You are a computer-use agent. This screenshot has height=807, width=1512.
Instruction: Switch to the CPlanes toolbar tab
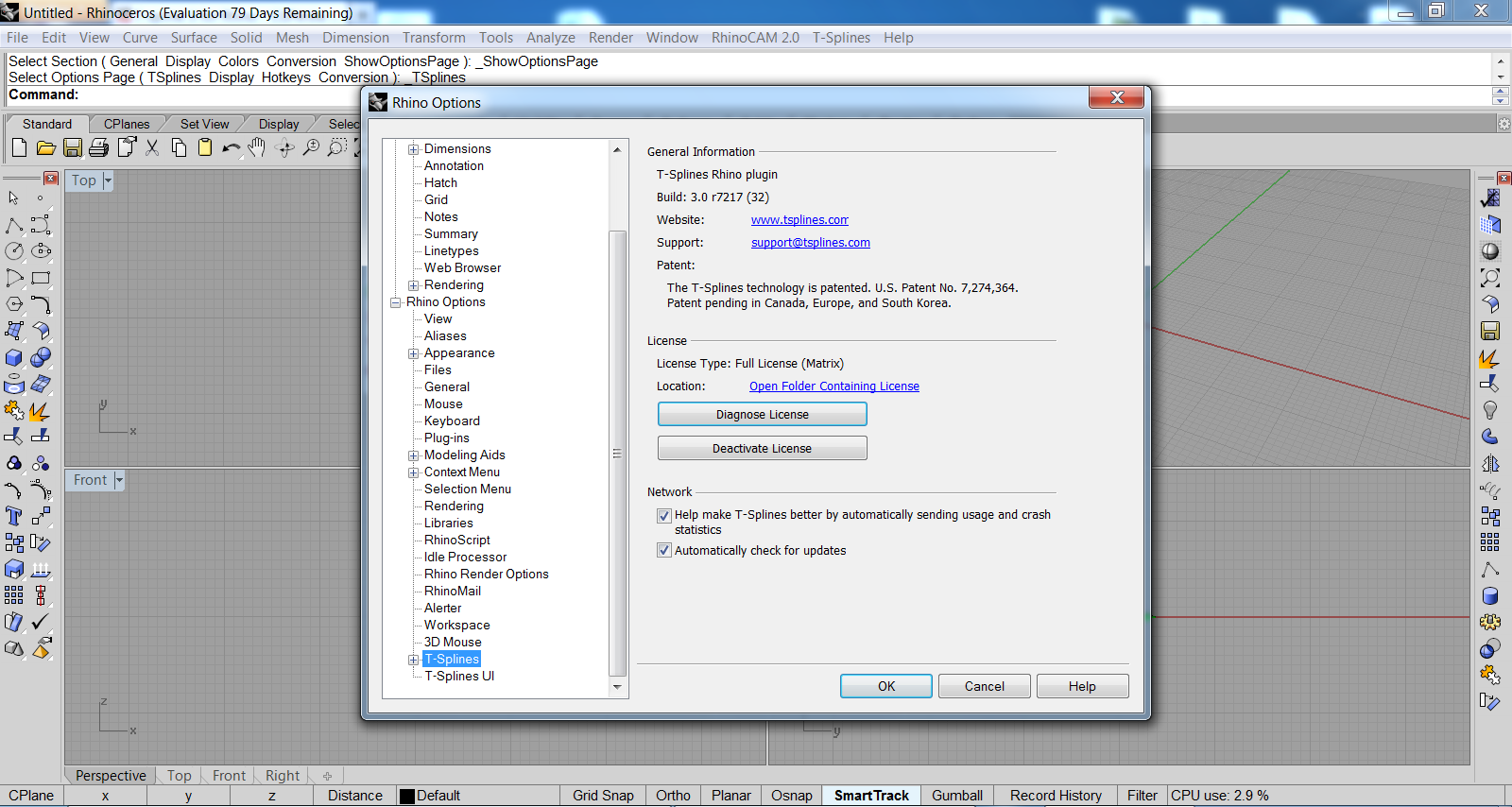[127, 124]
